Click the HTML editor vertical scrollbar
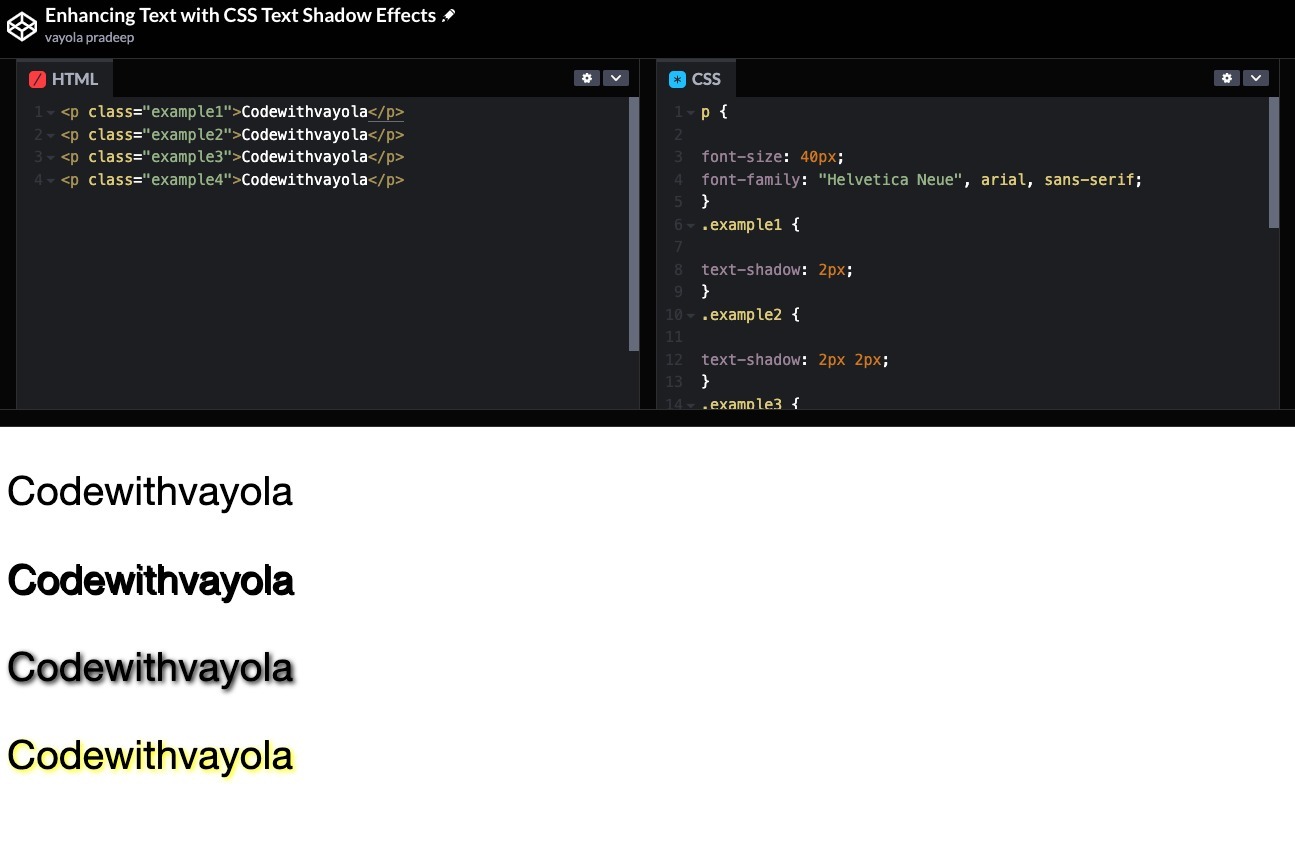Viewport: 1295px width, 842px height. (634, 224)
